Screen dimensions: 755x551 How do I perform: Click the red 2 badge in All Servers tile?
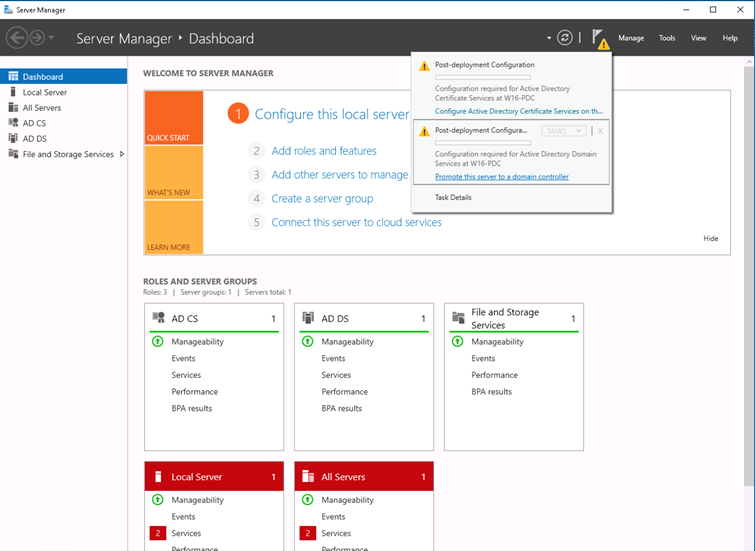click(308, 533)
